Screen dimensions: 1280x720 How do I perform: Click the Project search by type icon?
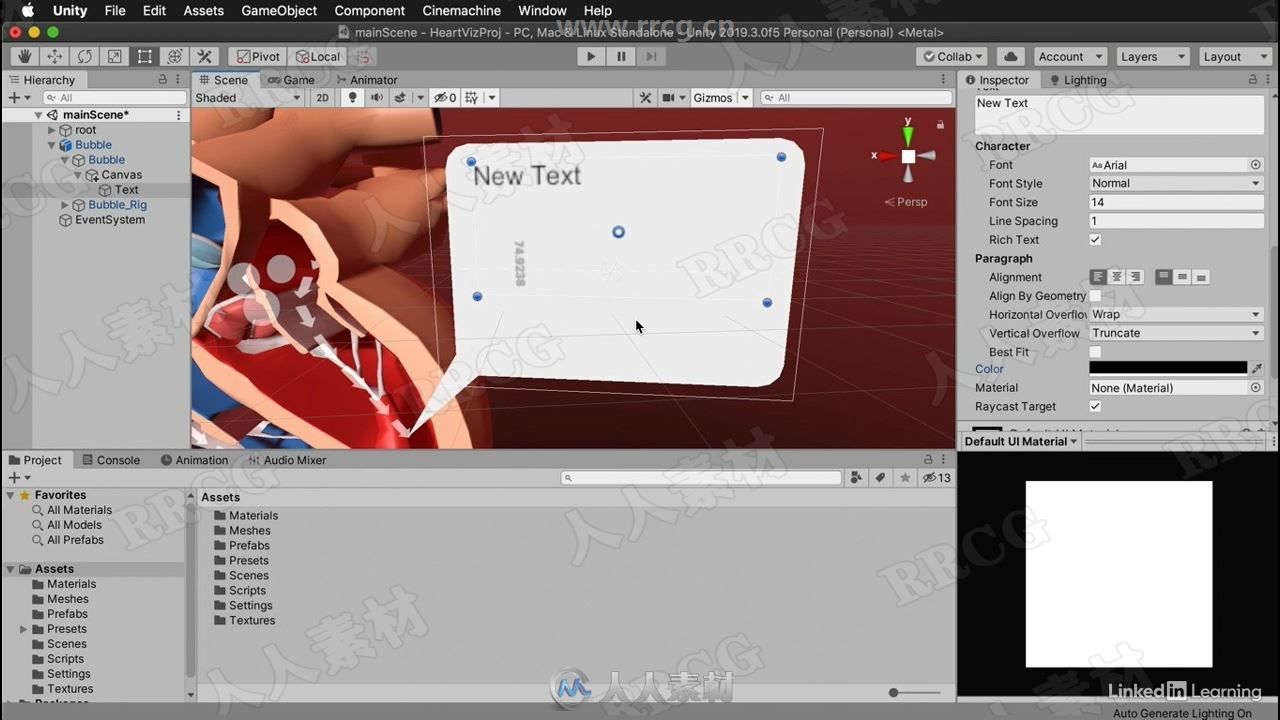(x=856, y=478)
